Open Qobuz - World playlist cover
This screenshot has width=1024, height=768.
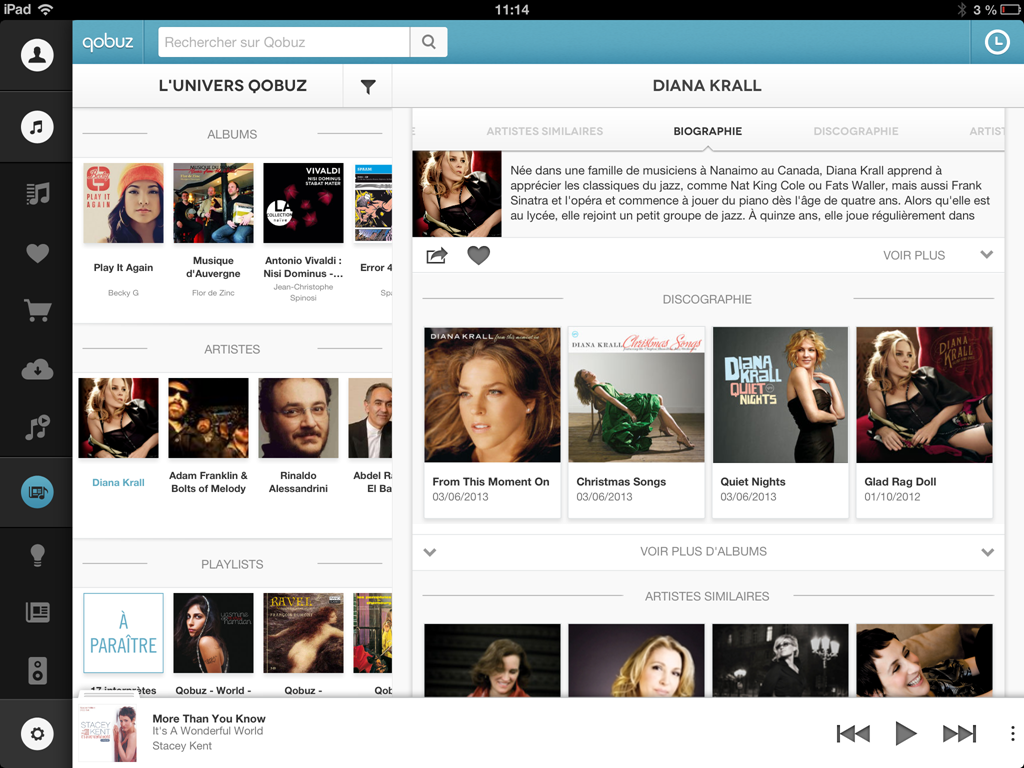pyautogui.click(x=213, y=633)
